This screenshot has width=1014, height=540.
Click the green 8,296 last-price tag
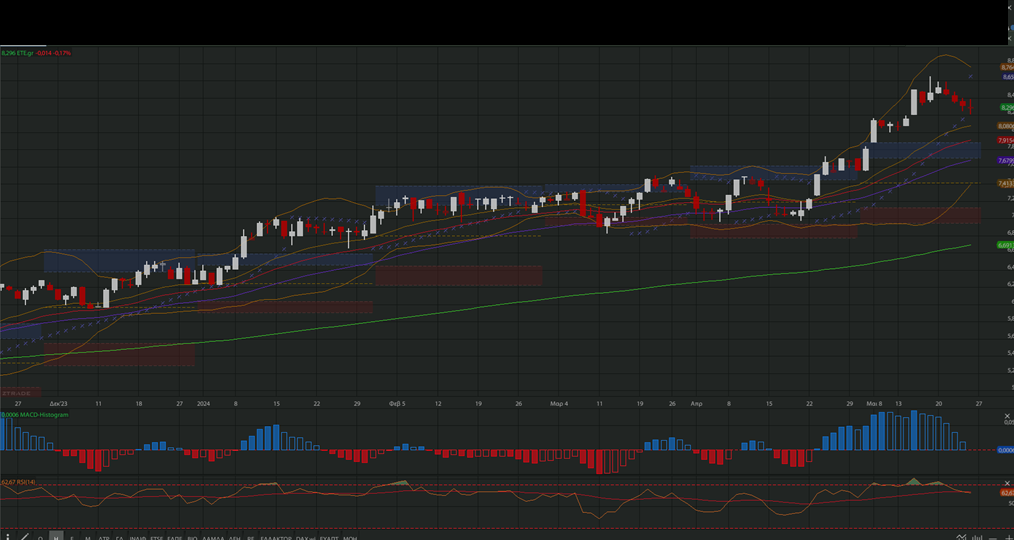point(1008,107)
